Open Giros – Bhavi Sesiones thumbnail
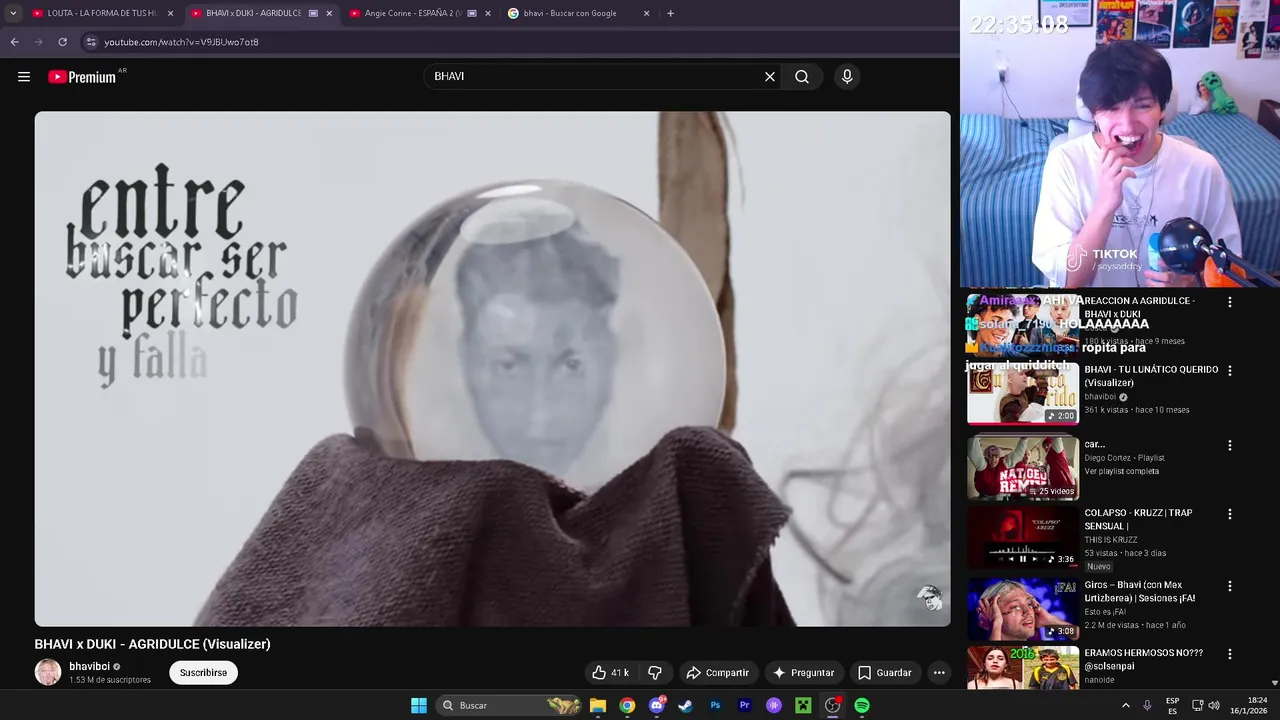Image resolution: width=1280 pixels, height=720 pixels. click(1022, 609)
